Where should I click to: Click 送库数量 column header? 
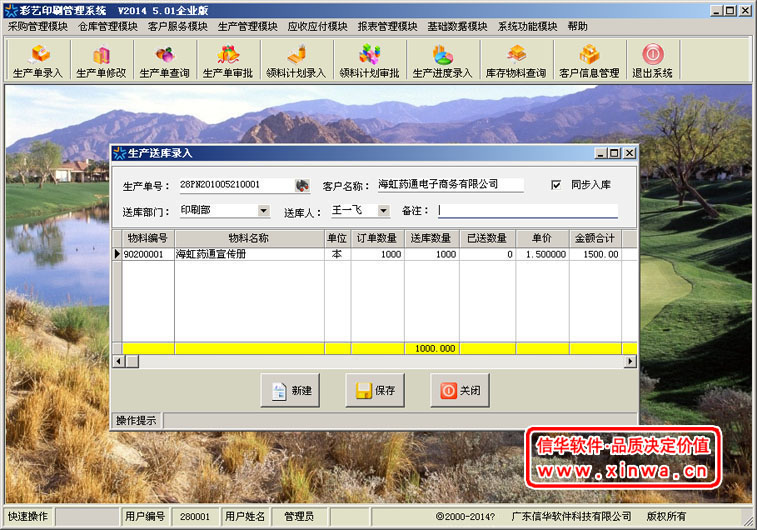click(x=432, y=238)
